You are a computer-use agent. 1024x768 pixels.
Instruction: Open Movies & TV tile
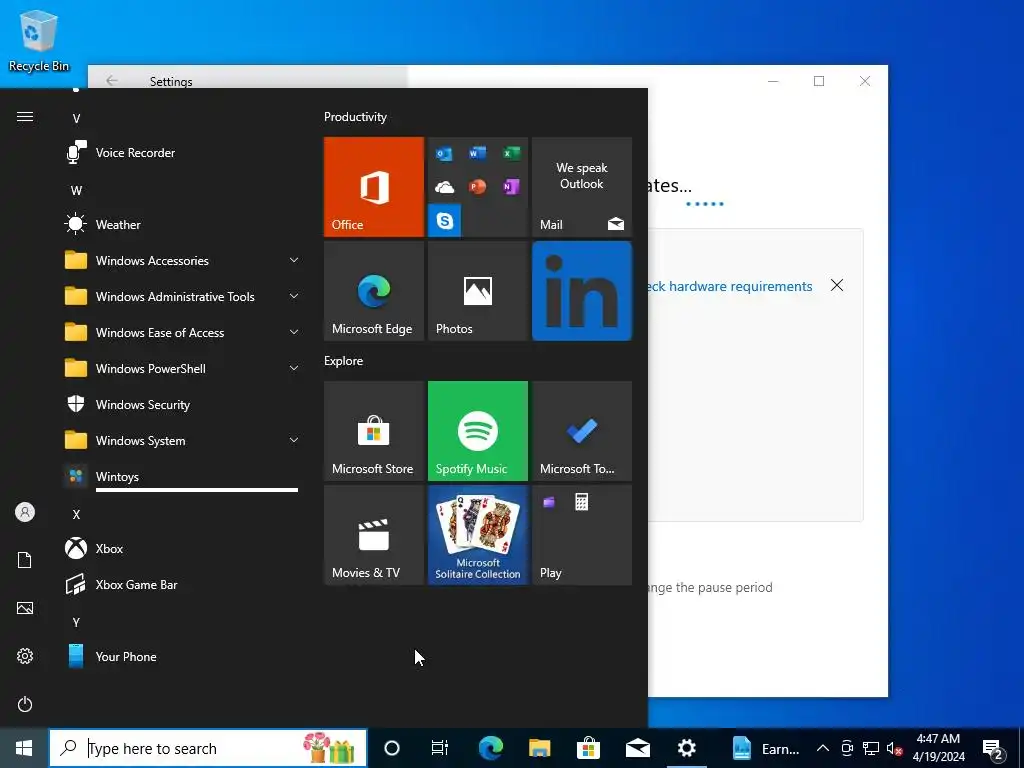click(374, 535)
